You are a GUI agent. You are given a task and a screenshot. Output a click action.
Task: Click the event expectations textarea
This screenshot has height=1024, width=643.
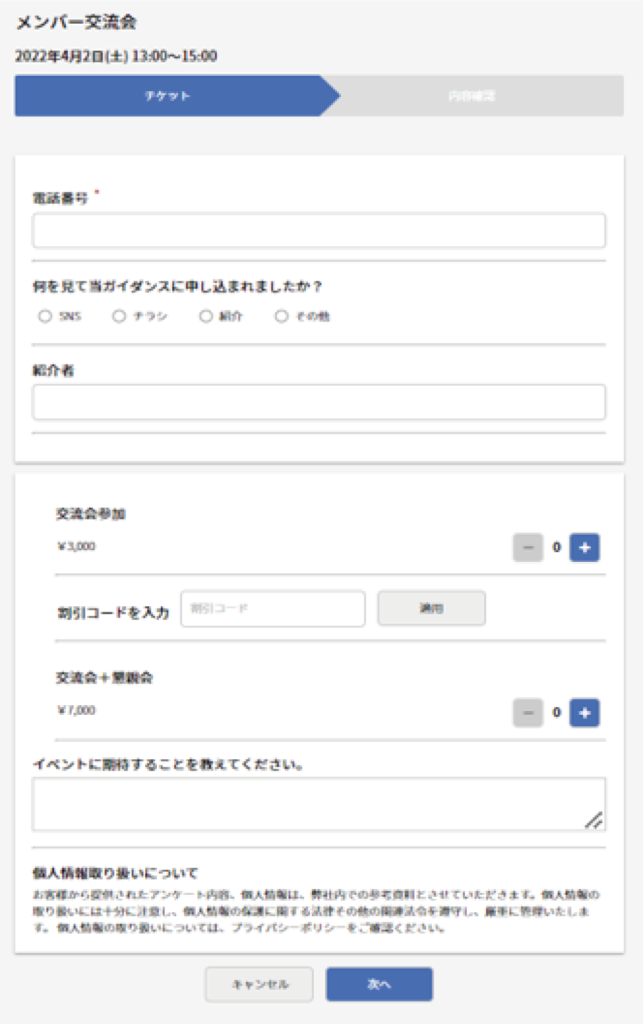tap(319, 804)
